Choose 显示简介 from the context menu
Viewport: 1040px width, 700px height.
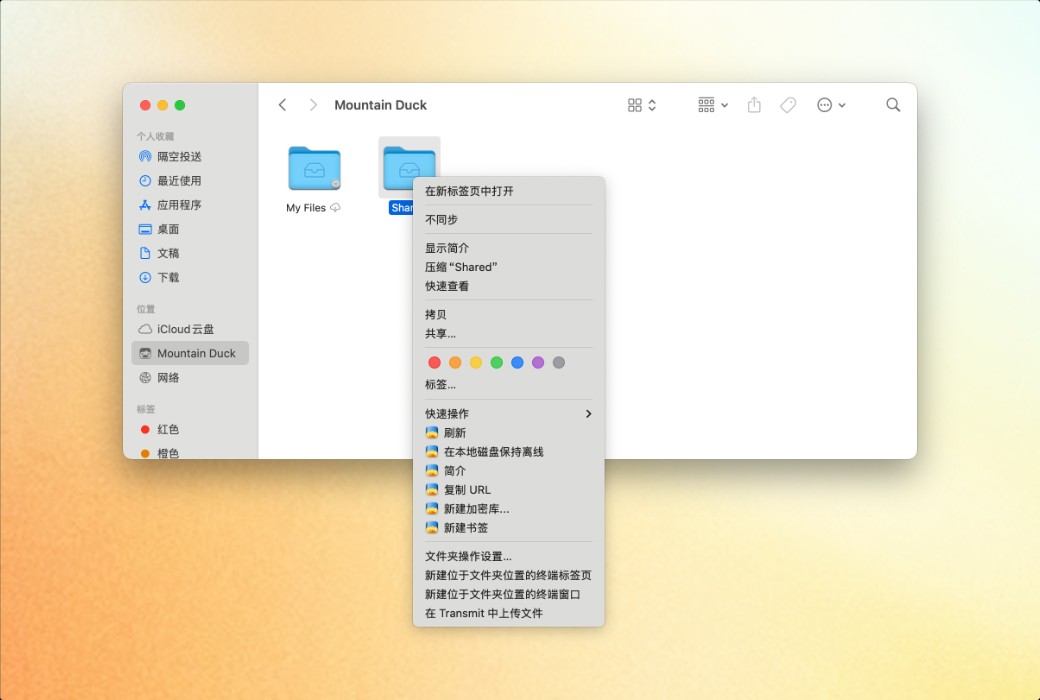(509, 248)
